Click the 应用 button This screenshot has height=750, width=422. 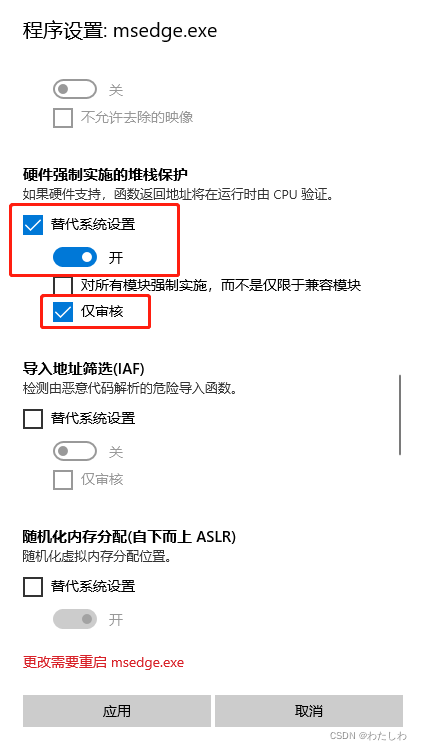click(x=117, y=711)
